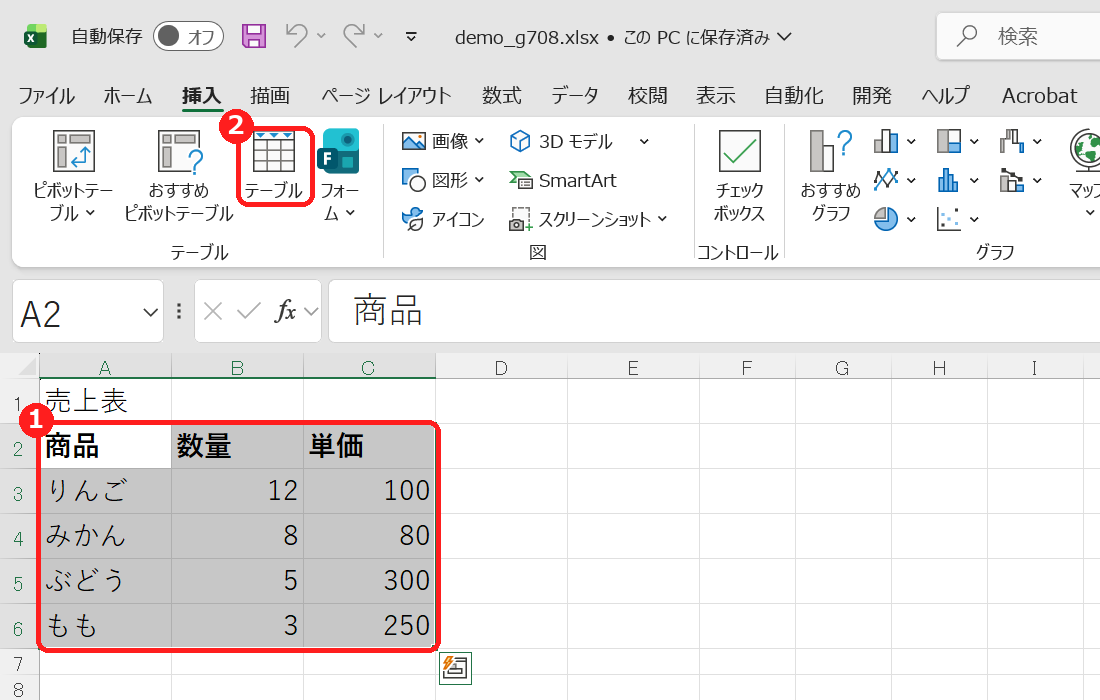
Task: Open the Acrobat tab
Action: 1039,95
